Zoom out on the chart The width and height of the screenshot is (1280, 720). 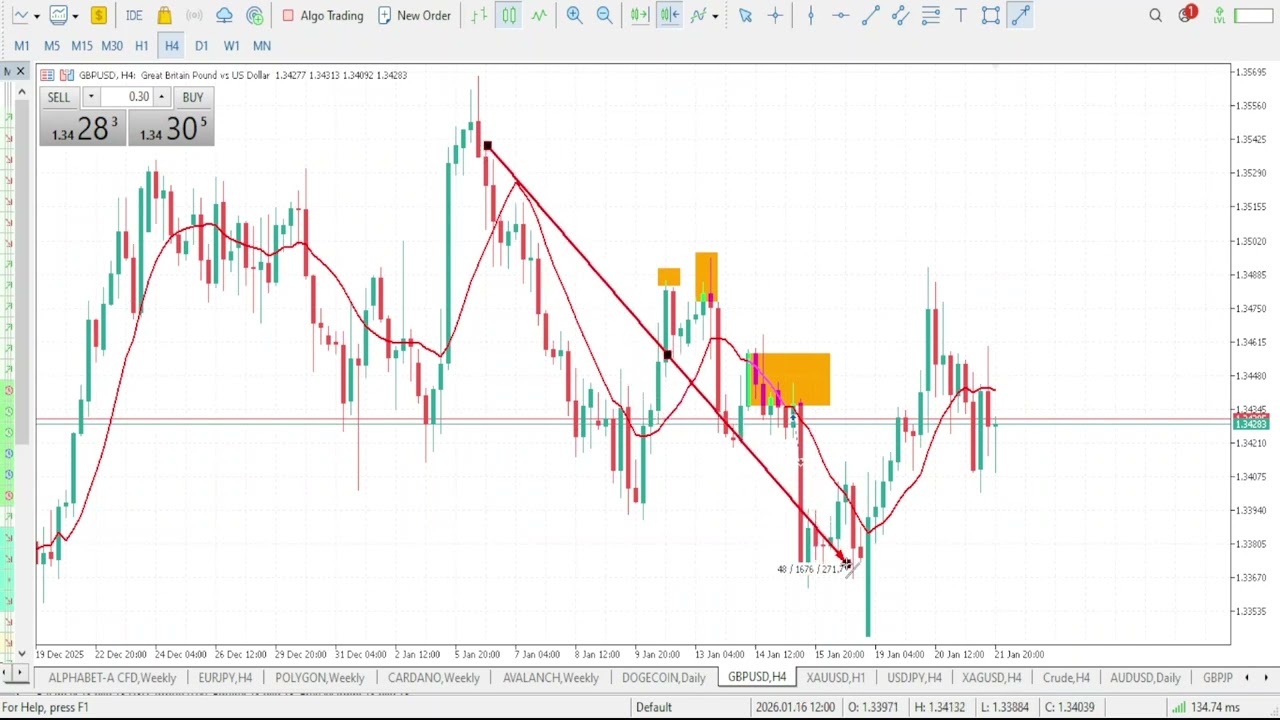click(x=604, y=15)
